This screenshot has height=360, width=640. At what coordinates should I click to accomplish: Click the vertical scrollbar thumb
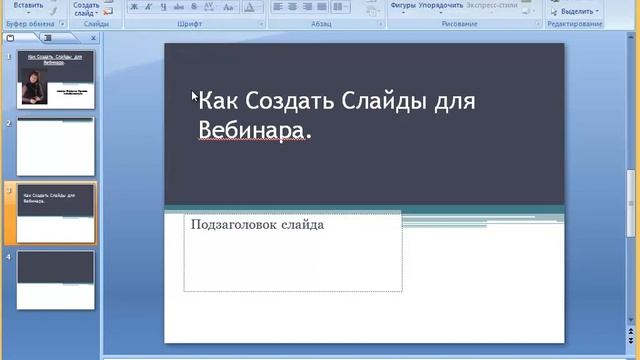631,203
